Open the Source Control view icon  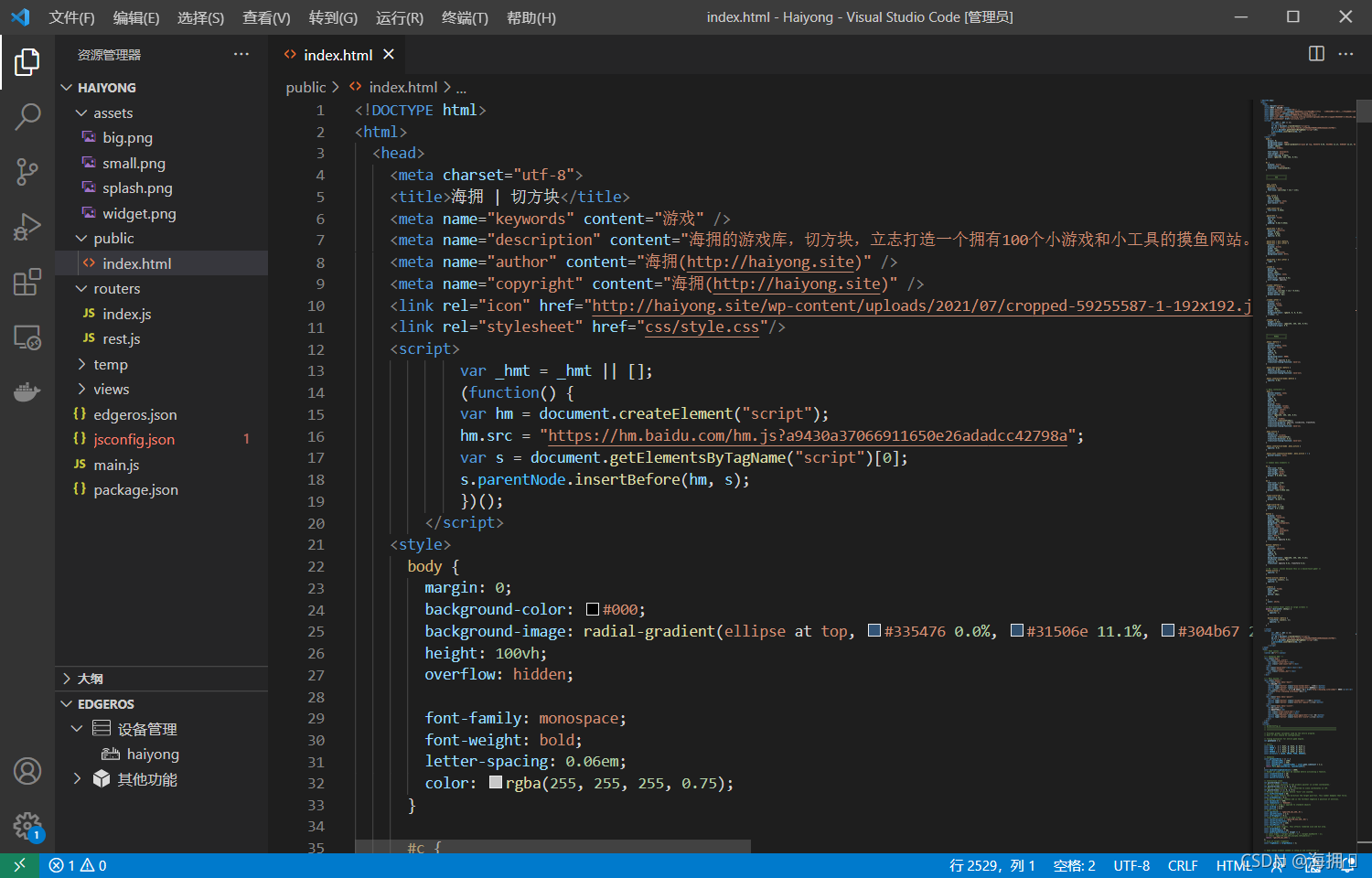[27, 171]
